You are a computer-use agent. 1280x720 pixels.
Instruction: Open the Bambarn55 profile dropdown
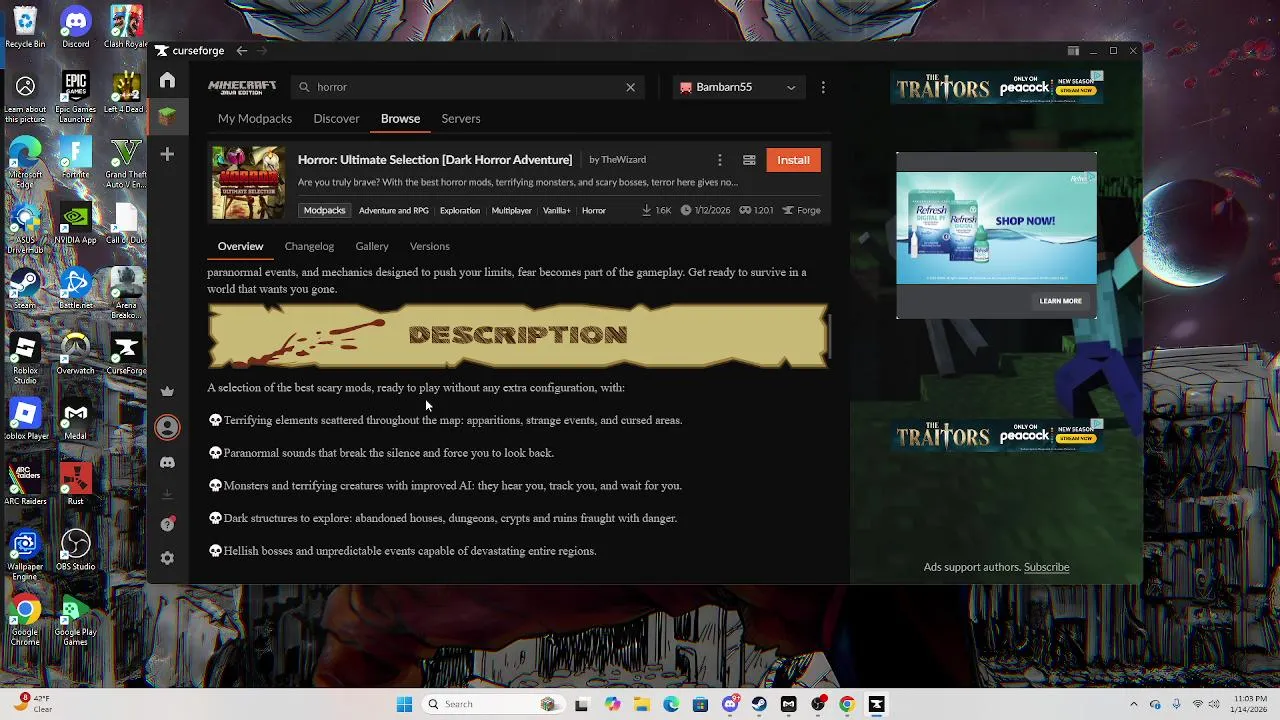point(738,87)
